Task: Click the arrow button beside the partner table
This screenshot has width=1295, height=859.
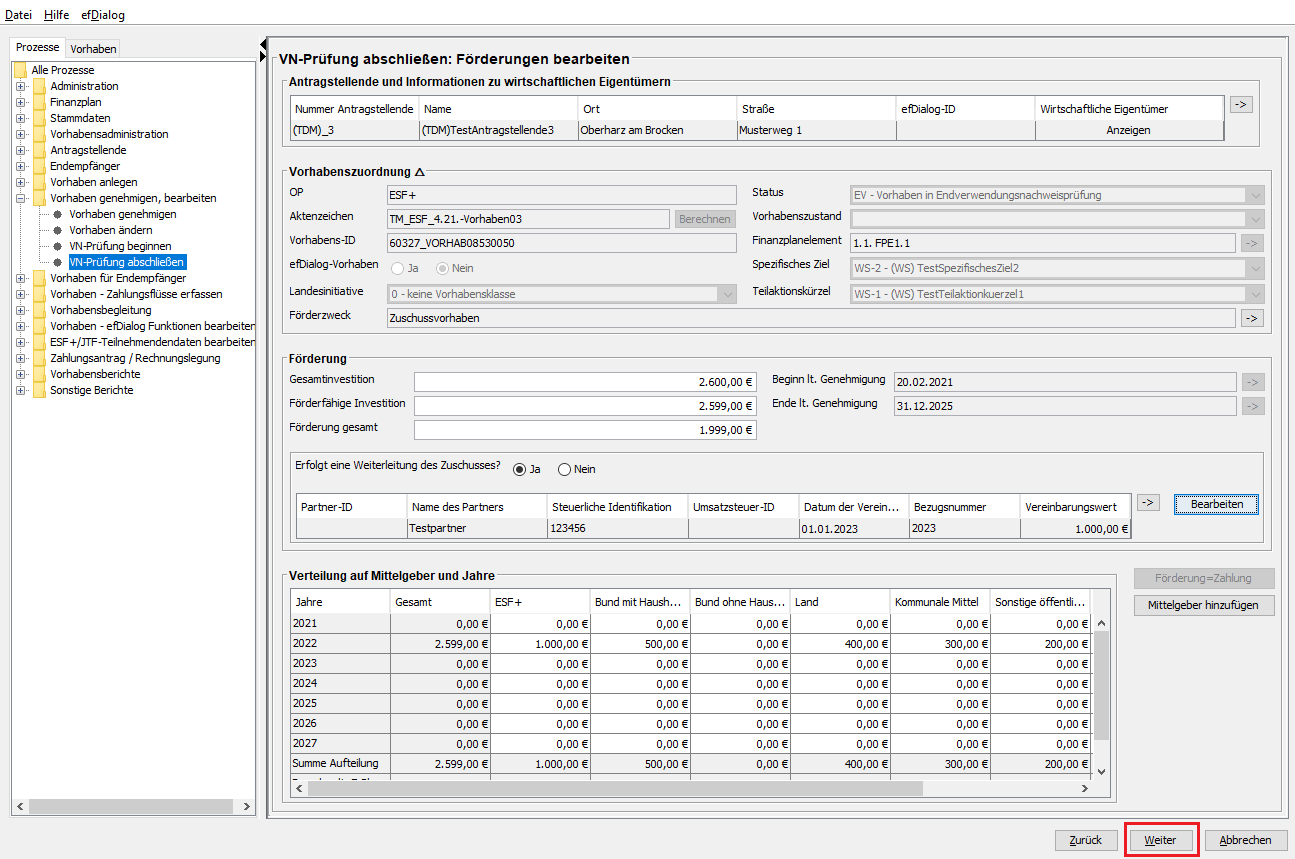Action: click(1148, 503)
